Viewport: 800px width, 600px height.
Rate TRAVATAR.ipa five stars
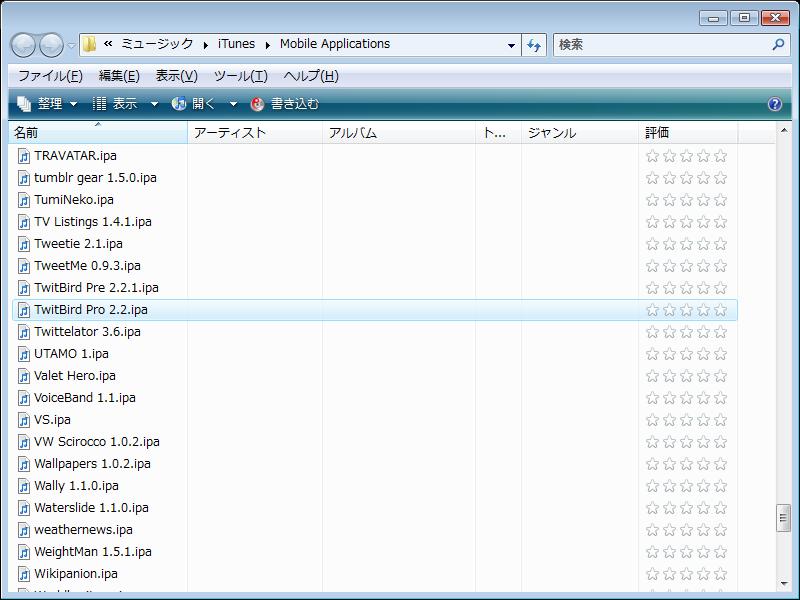720,156
